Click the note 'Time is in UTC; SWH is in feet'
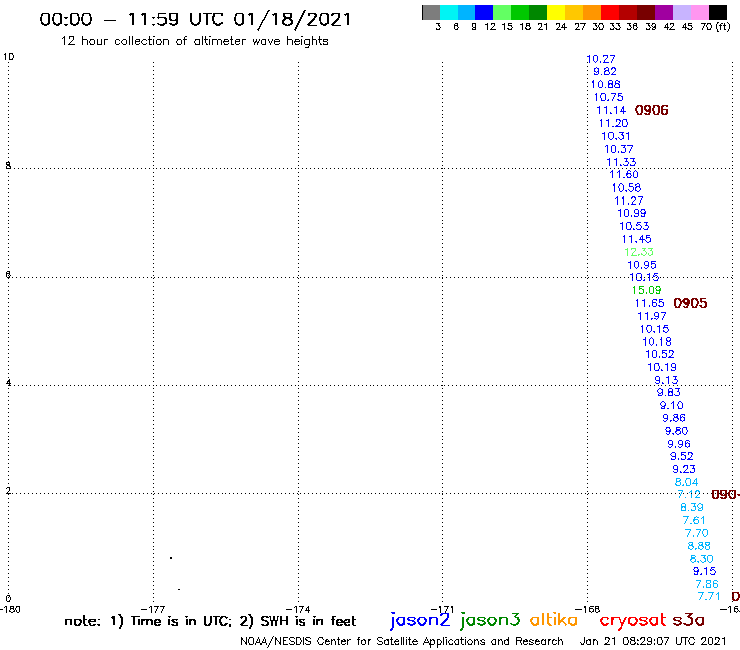The height and width of the screenshot is (650, 740). point(210,621)
